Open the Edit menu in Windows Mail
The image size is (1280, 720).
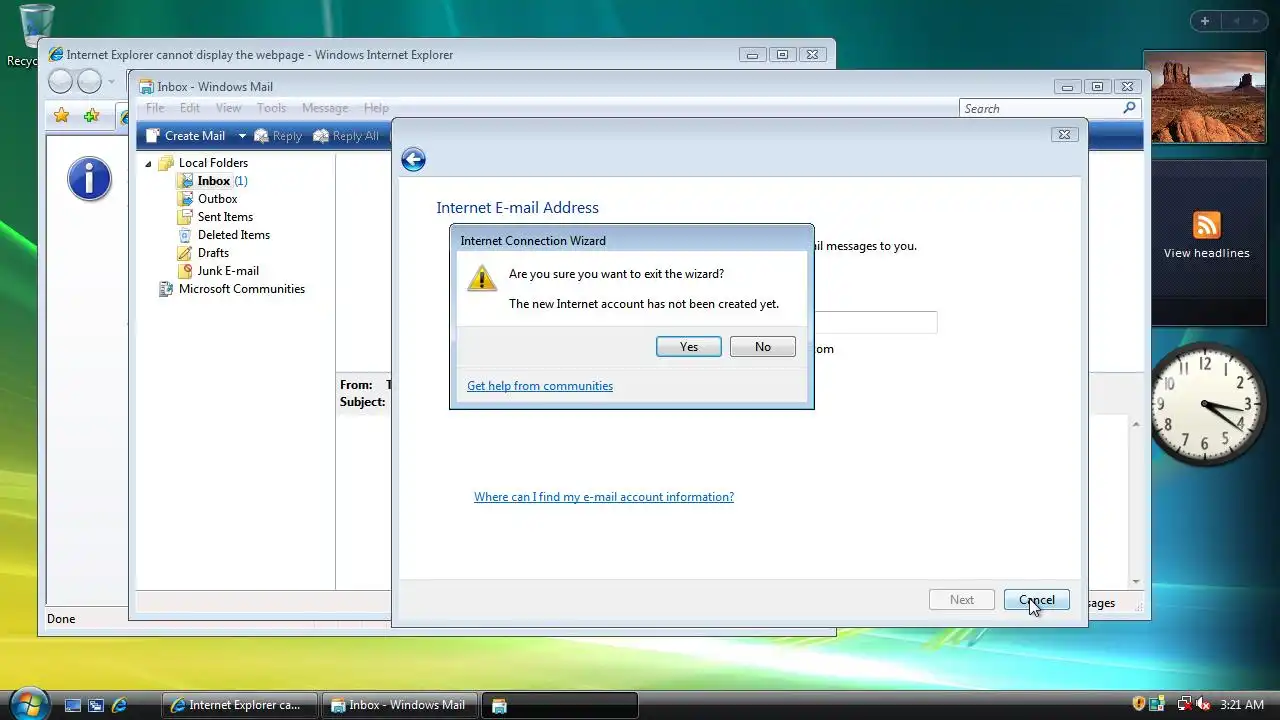pos(190,108)
